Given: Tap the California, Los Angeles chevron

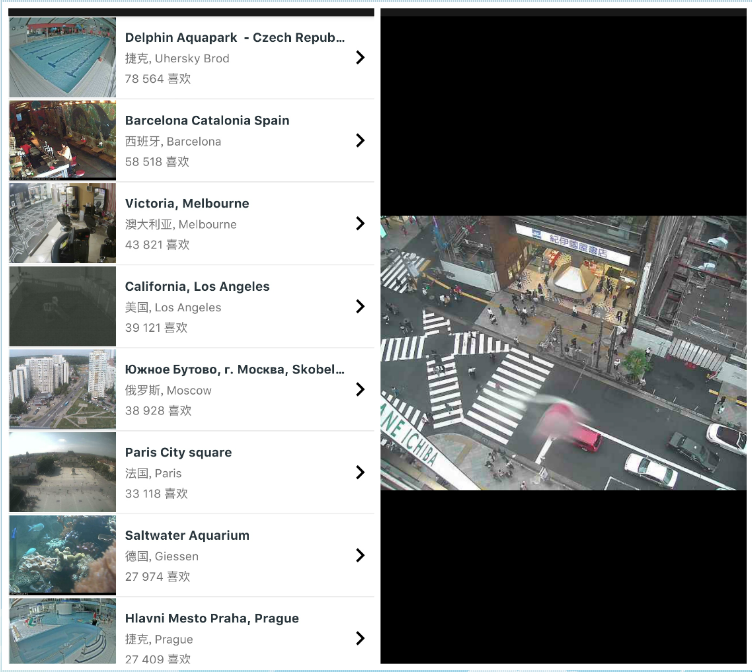Looking at the screenshot, I should [x=360, y=307].
